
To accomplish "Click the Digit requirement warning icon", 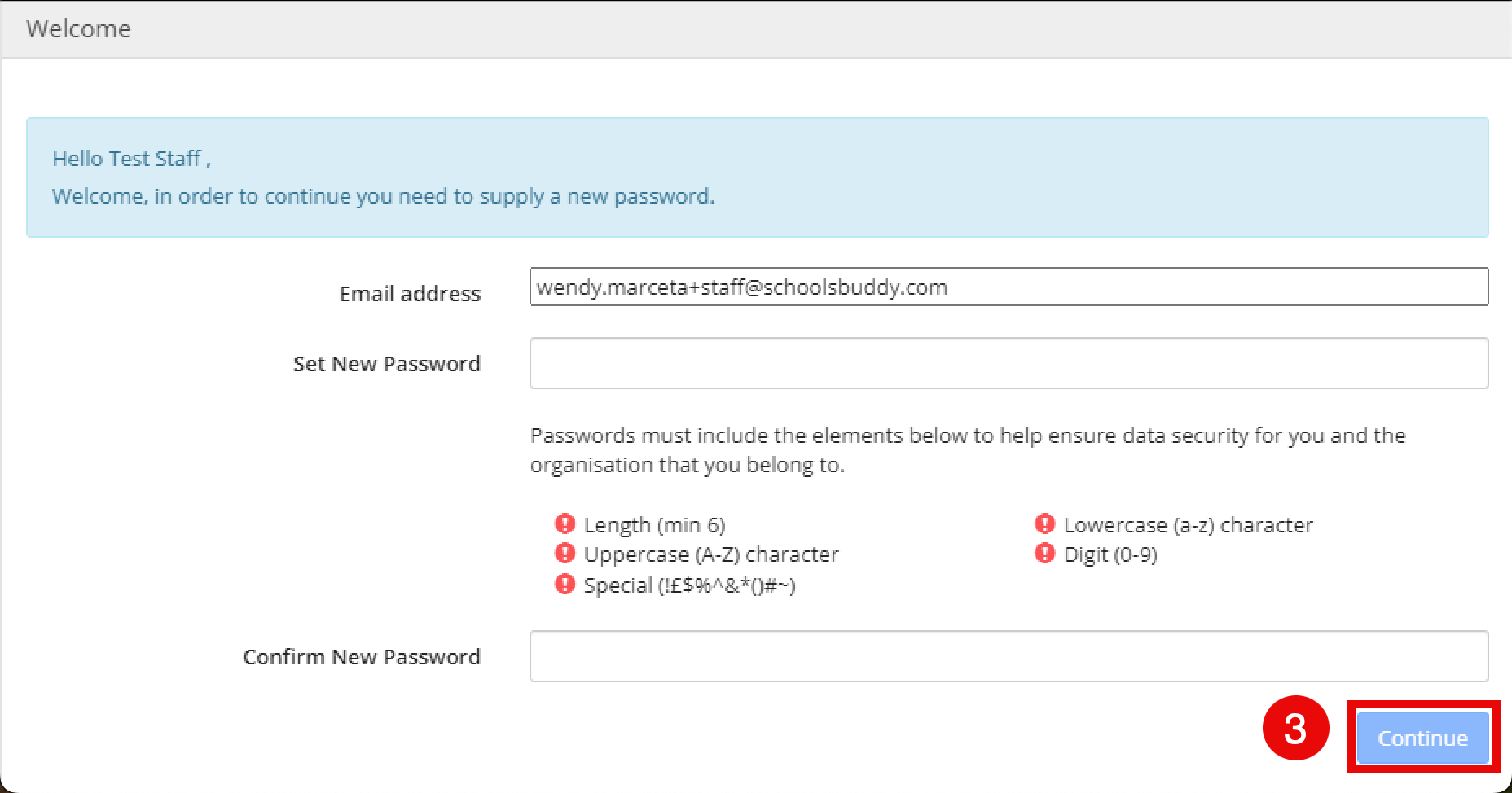I will (x=1044, y=554).
